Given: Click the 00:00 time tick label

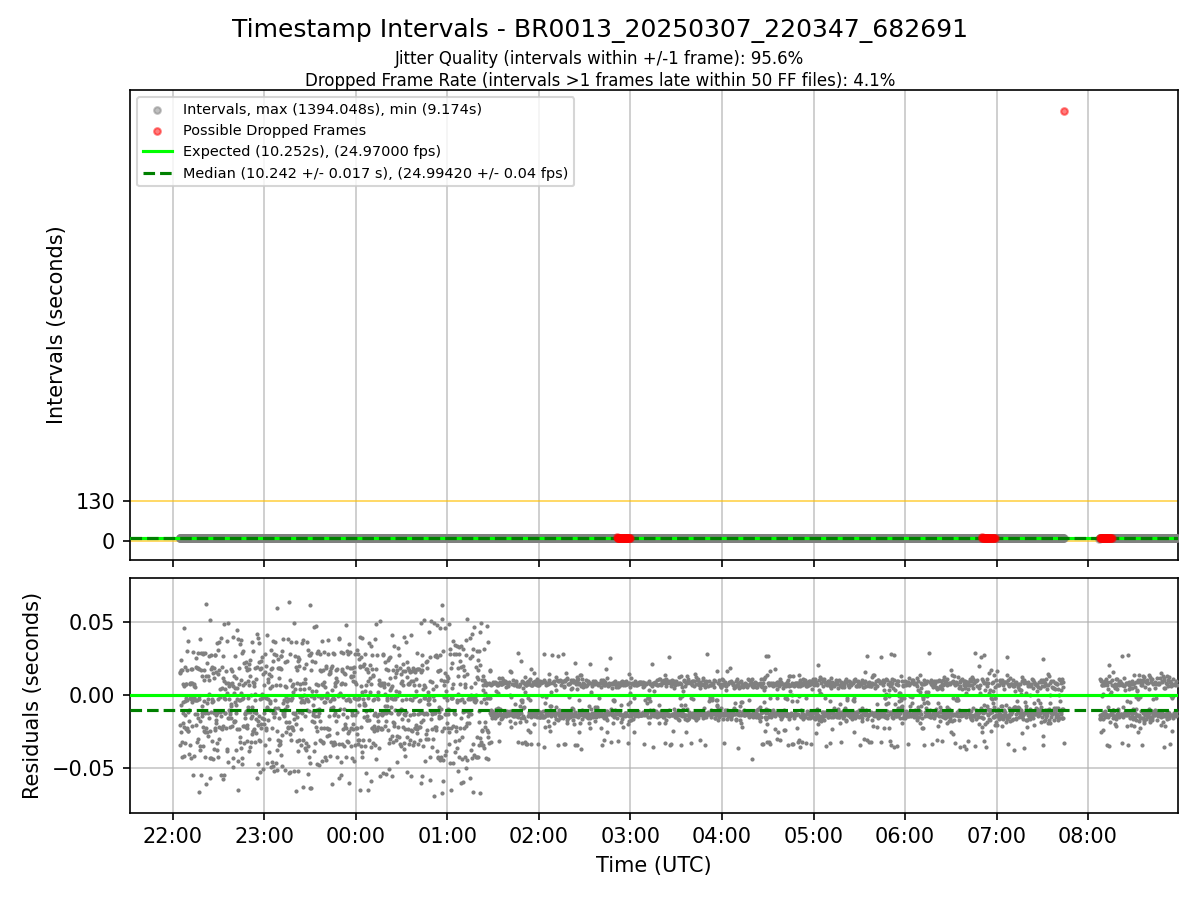Looking at the screenshot, I should [356, 835].
